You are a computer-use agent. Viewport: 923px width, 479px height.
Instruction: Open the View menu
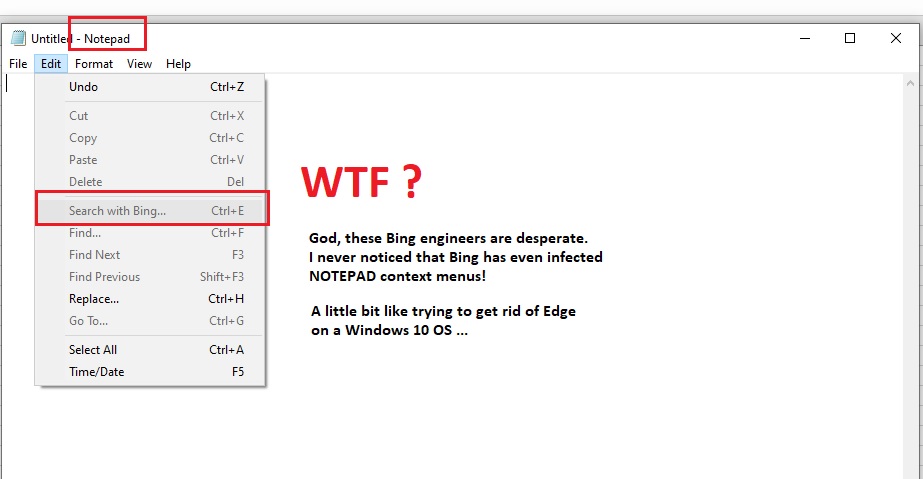pyautogui.click(x=139, y=64)
